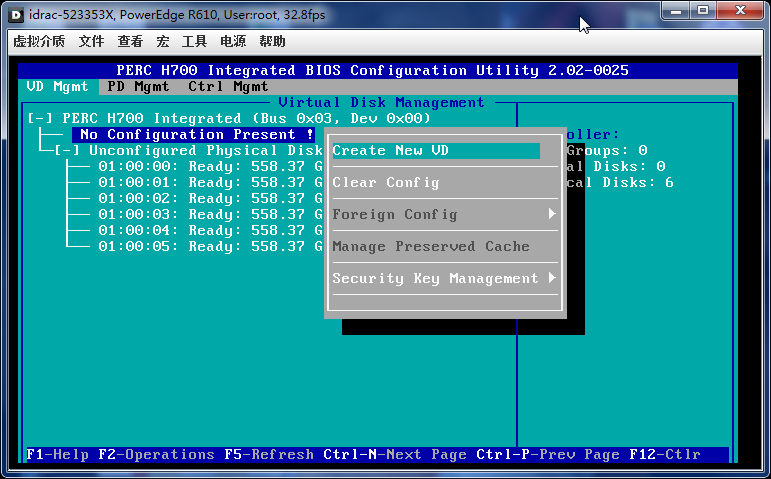Viewport: 771px width, 479px height.
Task: Click the F2-Operations footer hint
Action: pyautogui.click(x=156, y=454)
